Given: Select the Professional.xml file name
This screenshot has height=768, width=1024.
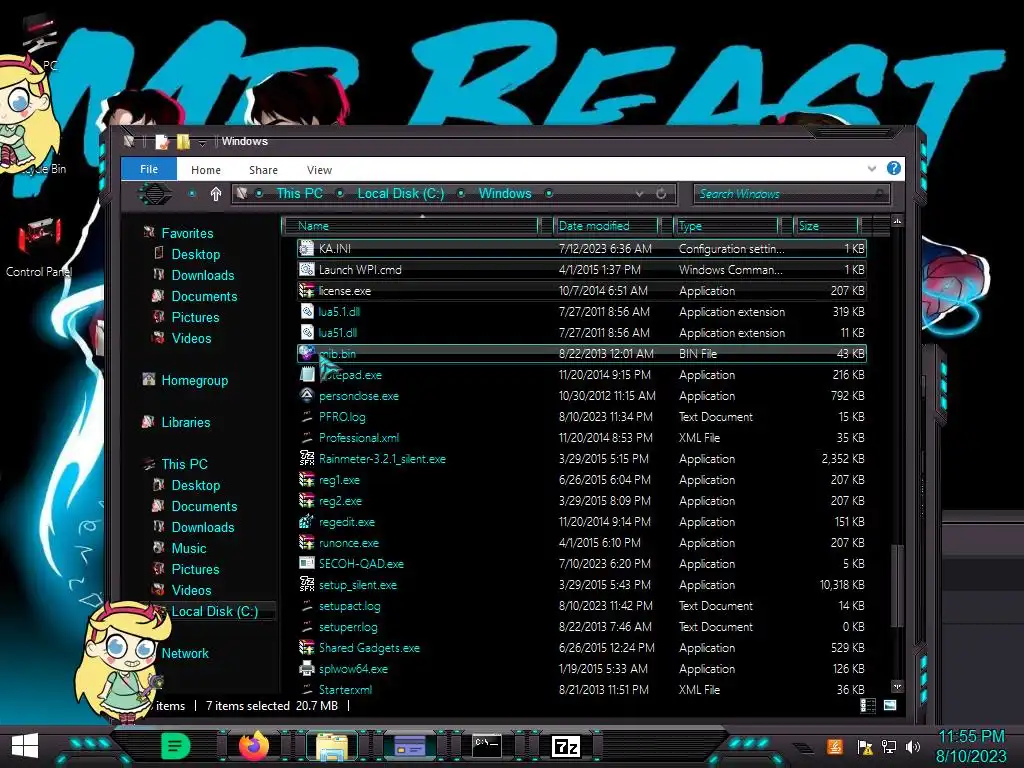Looking at the screenshot, I should [359, 438].
